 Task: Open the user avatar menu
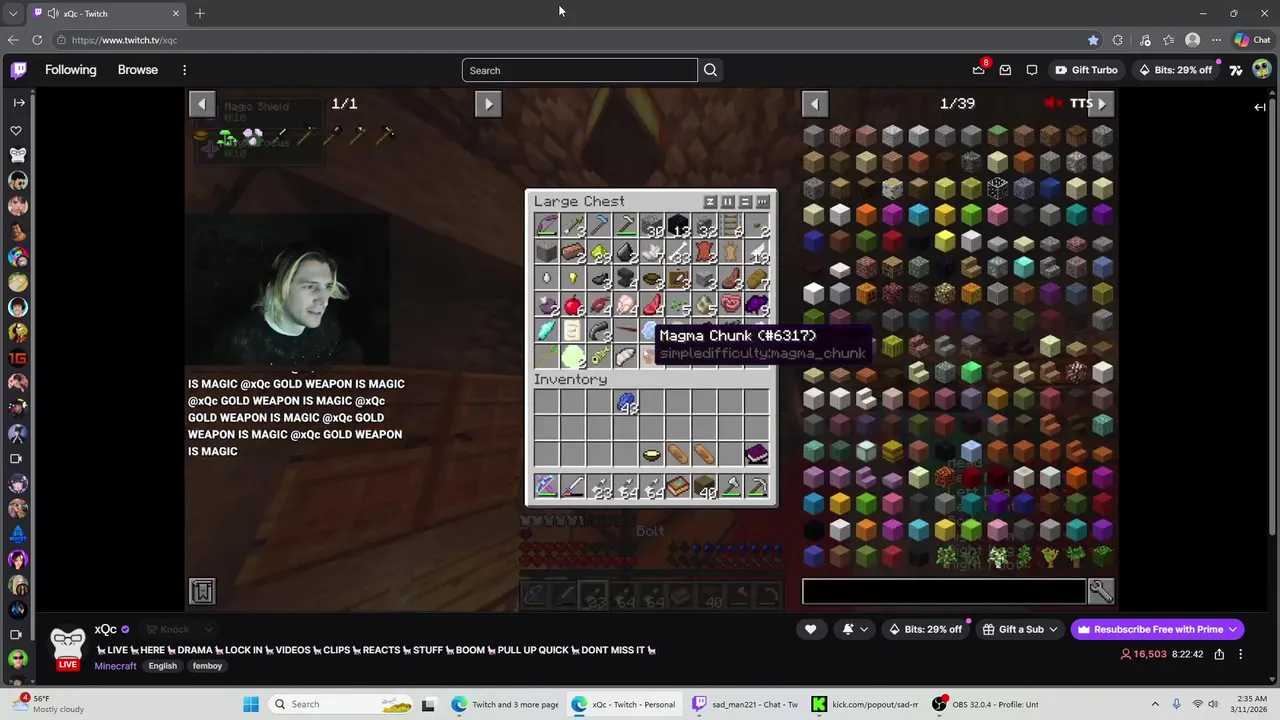[x=1262, y=70]
